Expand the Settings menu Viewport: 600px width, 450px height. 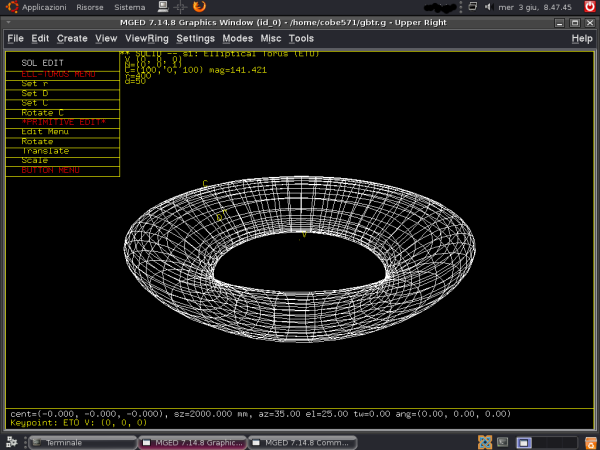click(x=195, y=38)
